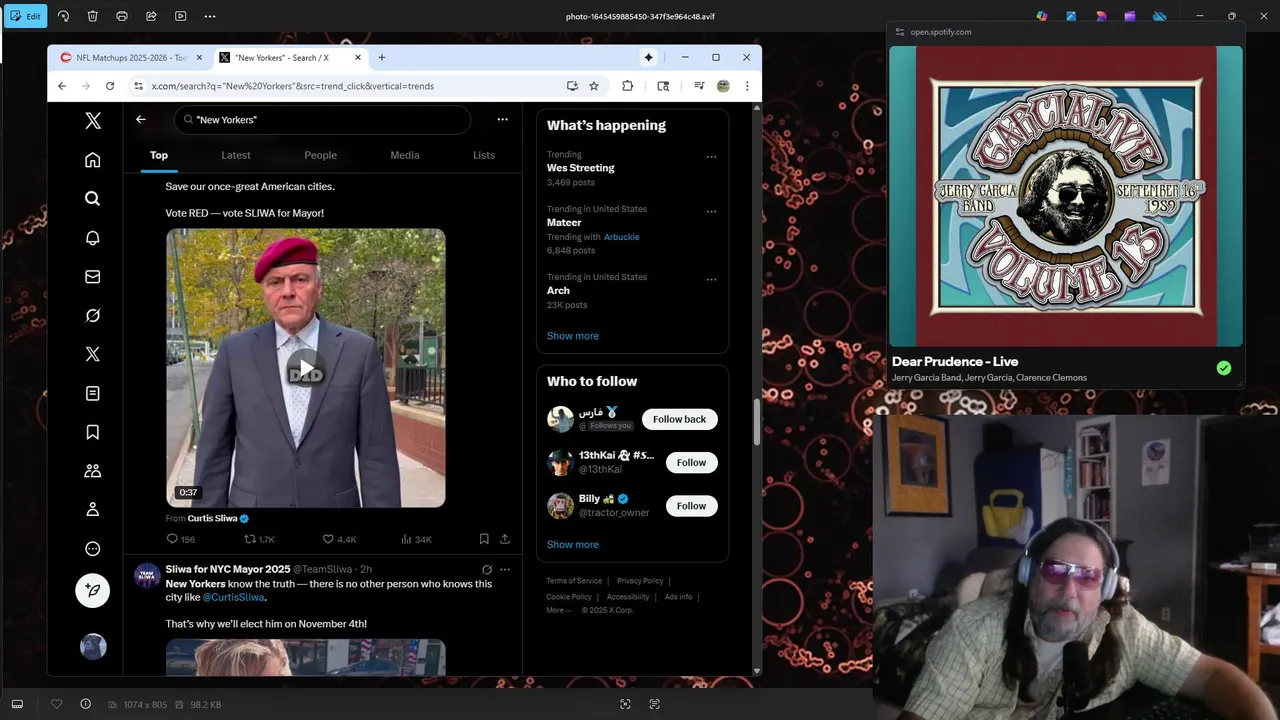This screenshot has height=720, width=1280.
Task: Open media controls icon in Chrome toolbar
Action: 699,86
